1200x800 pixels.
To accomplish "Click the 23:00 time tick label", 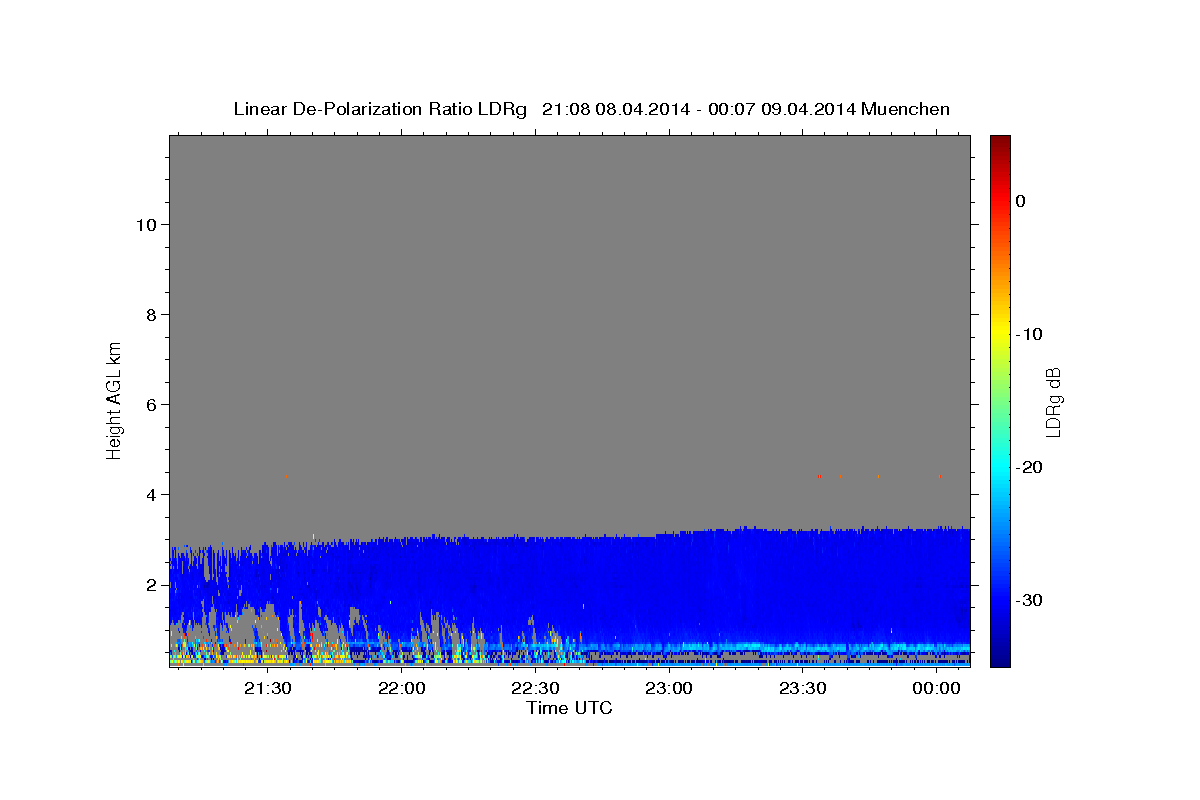I will pyautogui.click(x=669, y=688).
